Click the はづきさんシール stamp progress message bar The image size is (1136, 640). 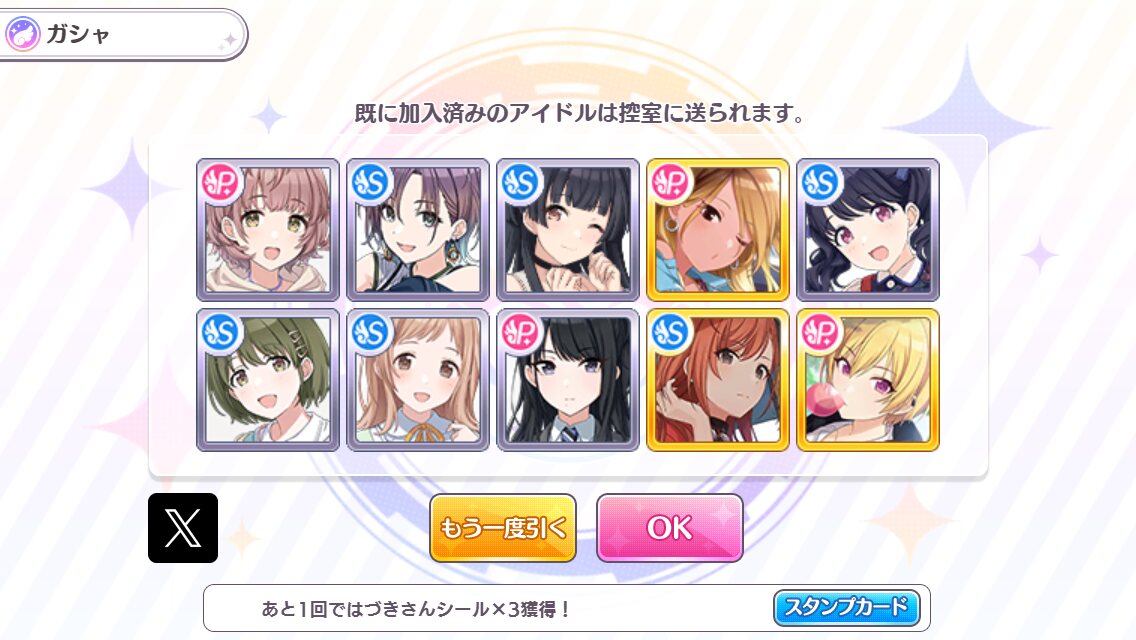pos(567,608)
